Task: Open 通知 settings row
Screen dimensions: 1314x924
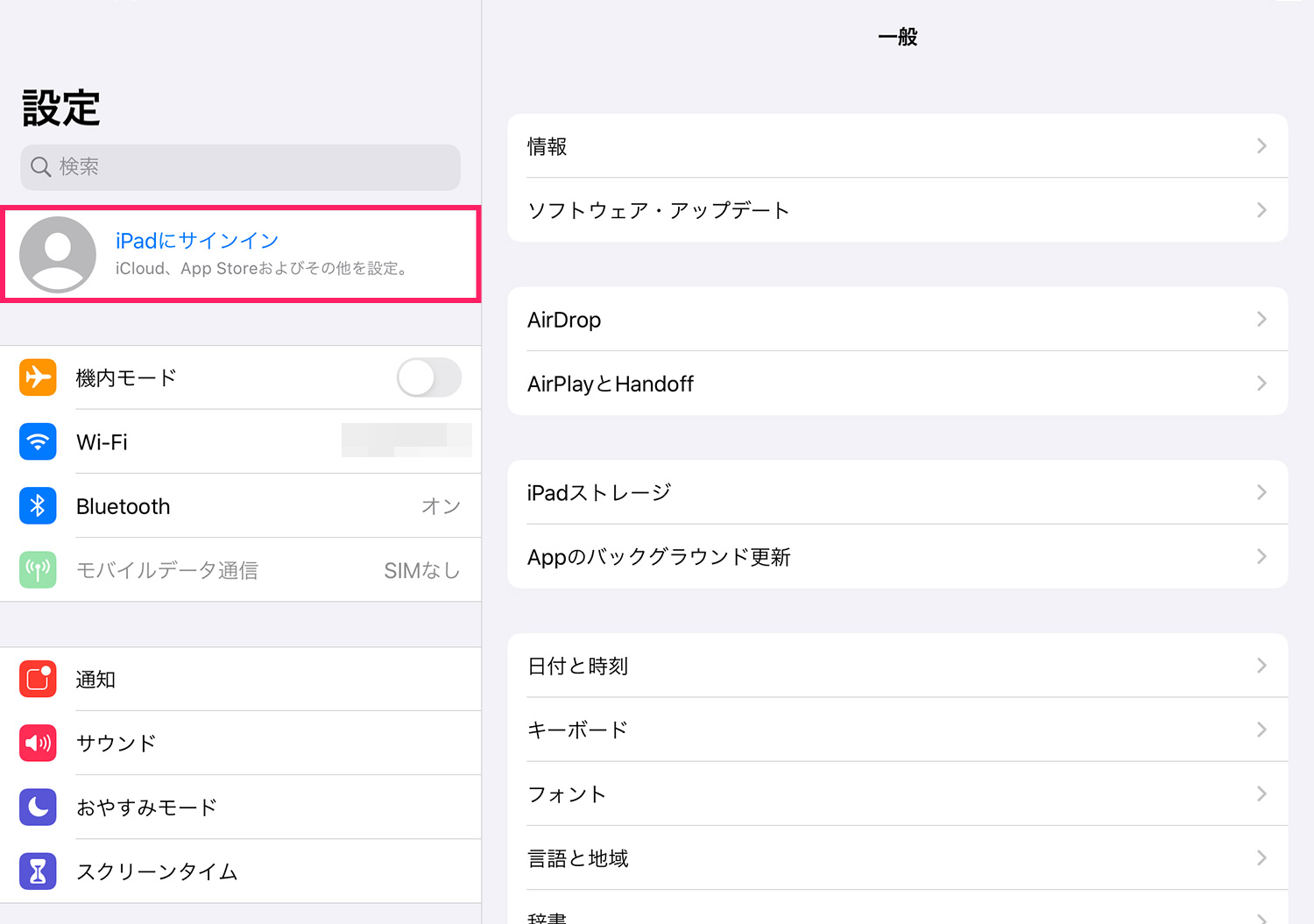Action: click(241, 679)
